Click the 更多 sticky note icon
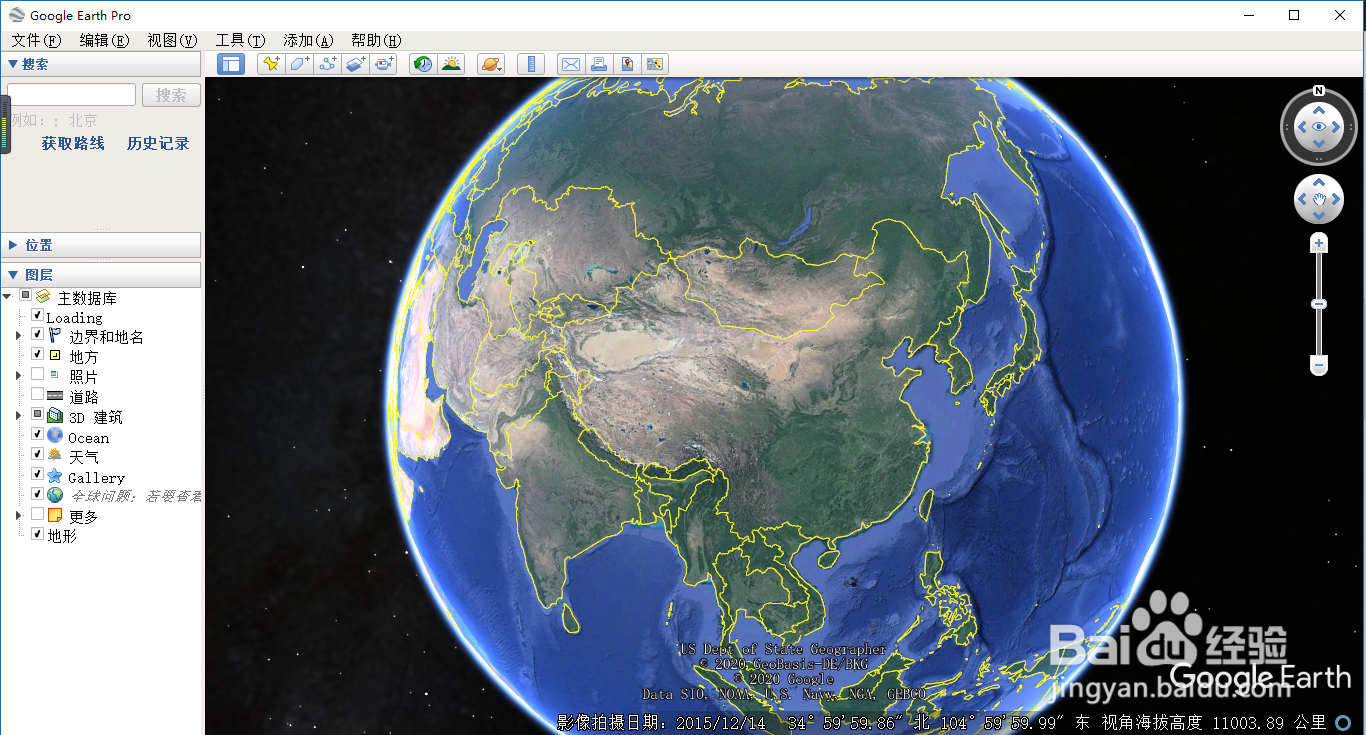Screen dimensions: 1366x735 55,515
